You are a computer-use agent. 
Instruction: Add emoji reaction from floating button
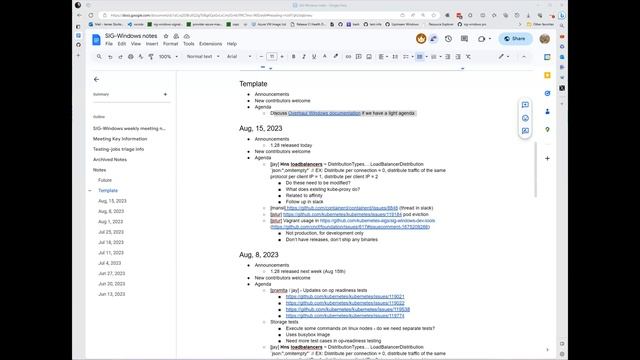tap(525, 118)
